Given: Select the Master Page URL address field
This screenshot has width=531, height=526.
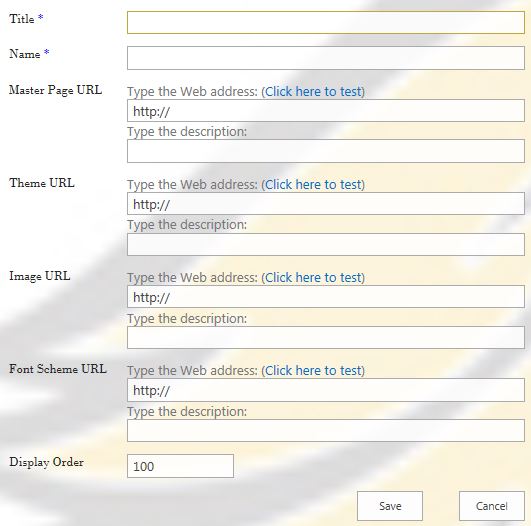Looking at the screenshot, I should [x=326, y=110].
